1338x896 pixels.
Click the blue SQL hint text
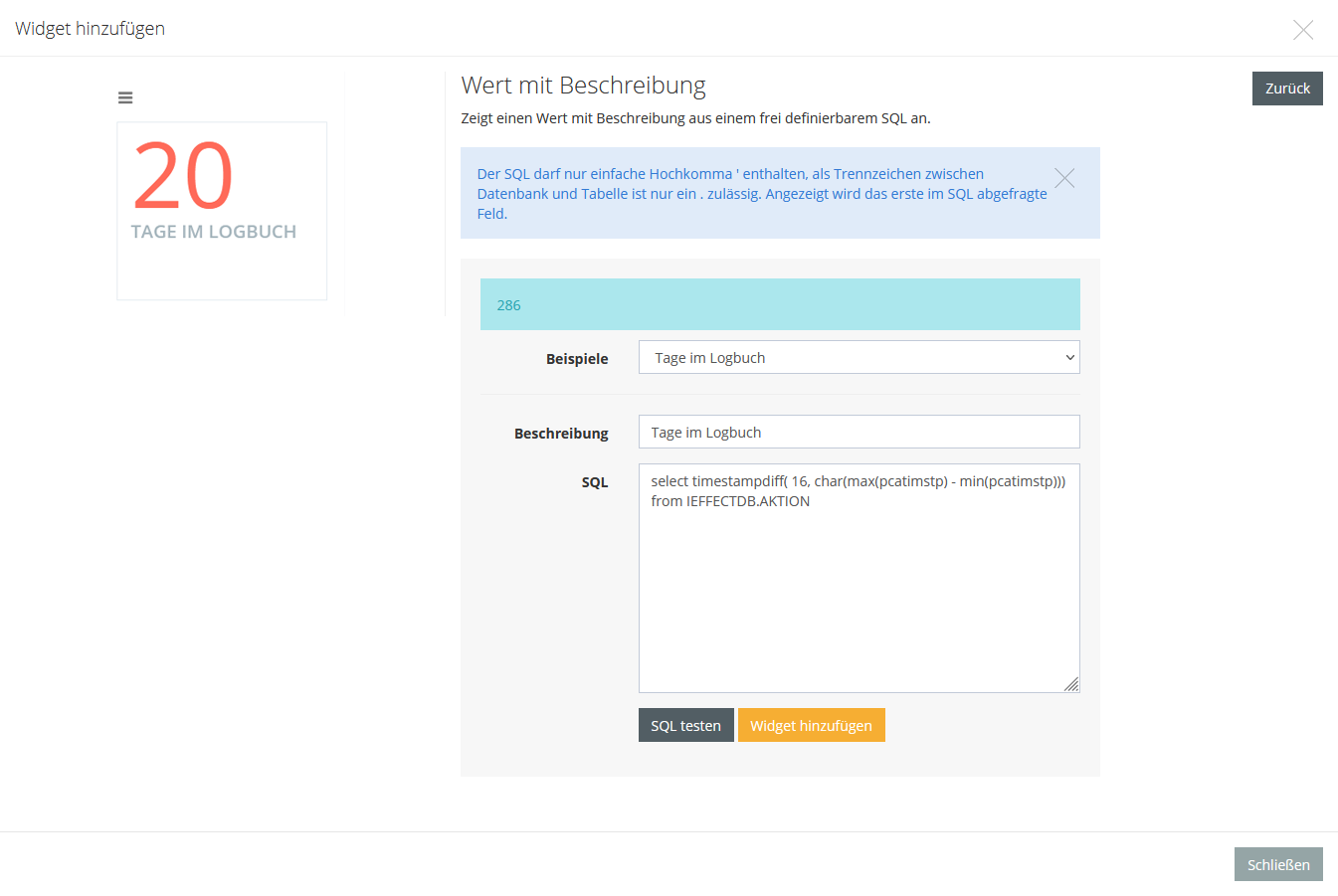point(761,194)
